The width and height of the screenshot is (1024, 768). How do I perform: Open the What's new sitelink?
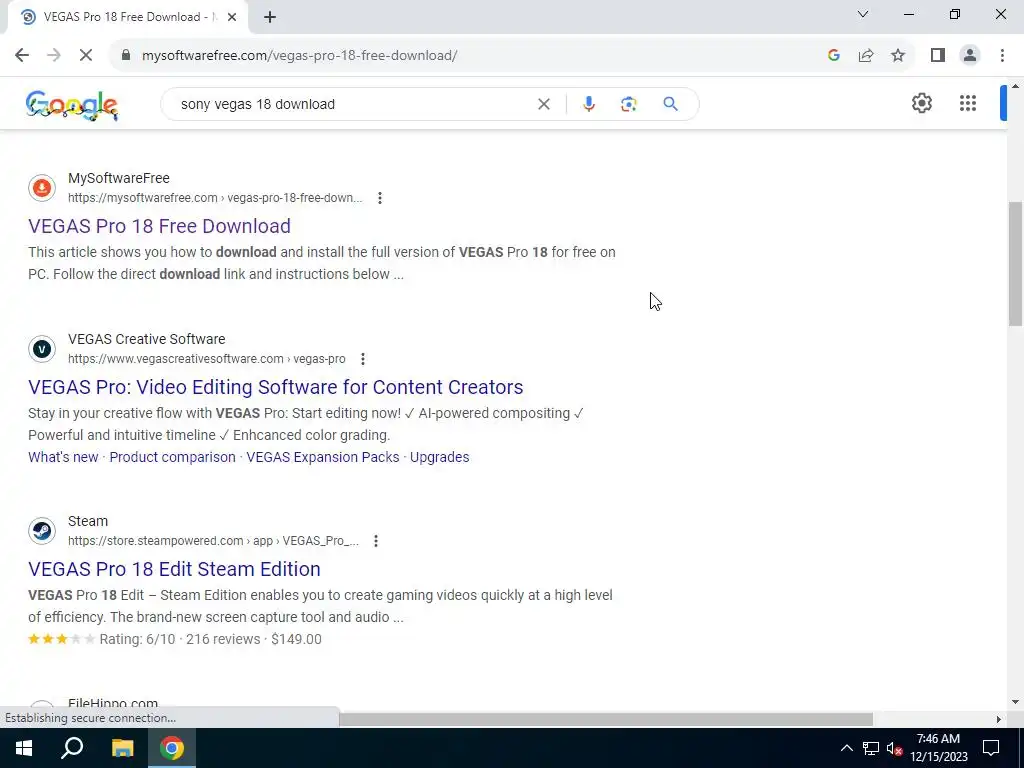coord(63,457)
